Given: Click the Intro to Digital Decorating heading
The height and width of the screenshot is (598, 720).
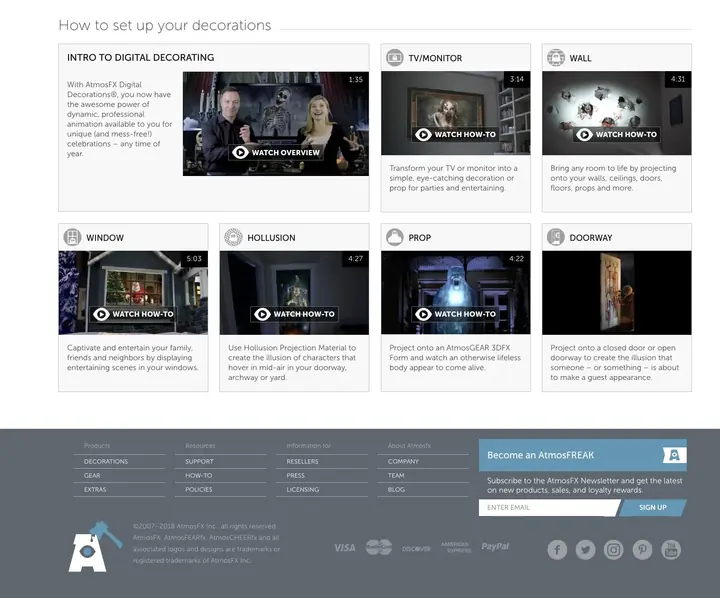Looking at the screenshot, I should tap(141, 57).
